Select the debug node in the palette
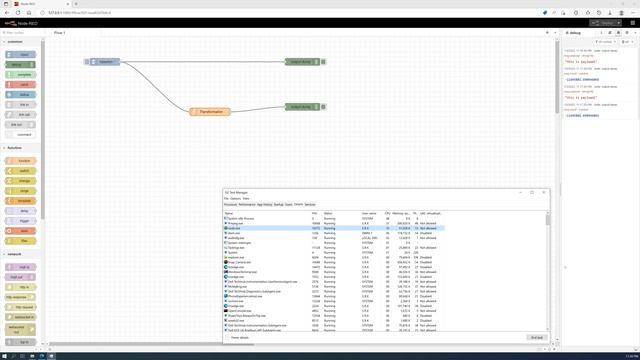This screenshot has height=360, width=640. tap(20, 64)
